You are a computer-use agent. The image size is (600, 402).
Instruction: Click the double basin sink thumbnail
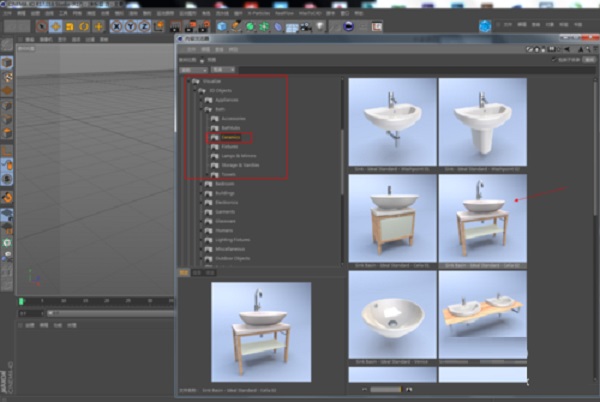pyautogui.click(x=482, y=312)
